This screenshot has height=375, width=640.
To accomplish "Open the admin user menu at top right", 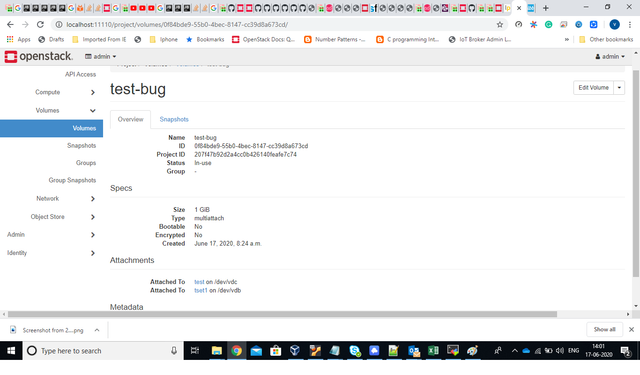I will click(610, 56).
